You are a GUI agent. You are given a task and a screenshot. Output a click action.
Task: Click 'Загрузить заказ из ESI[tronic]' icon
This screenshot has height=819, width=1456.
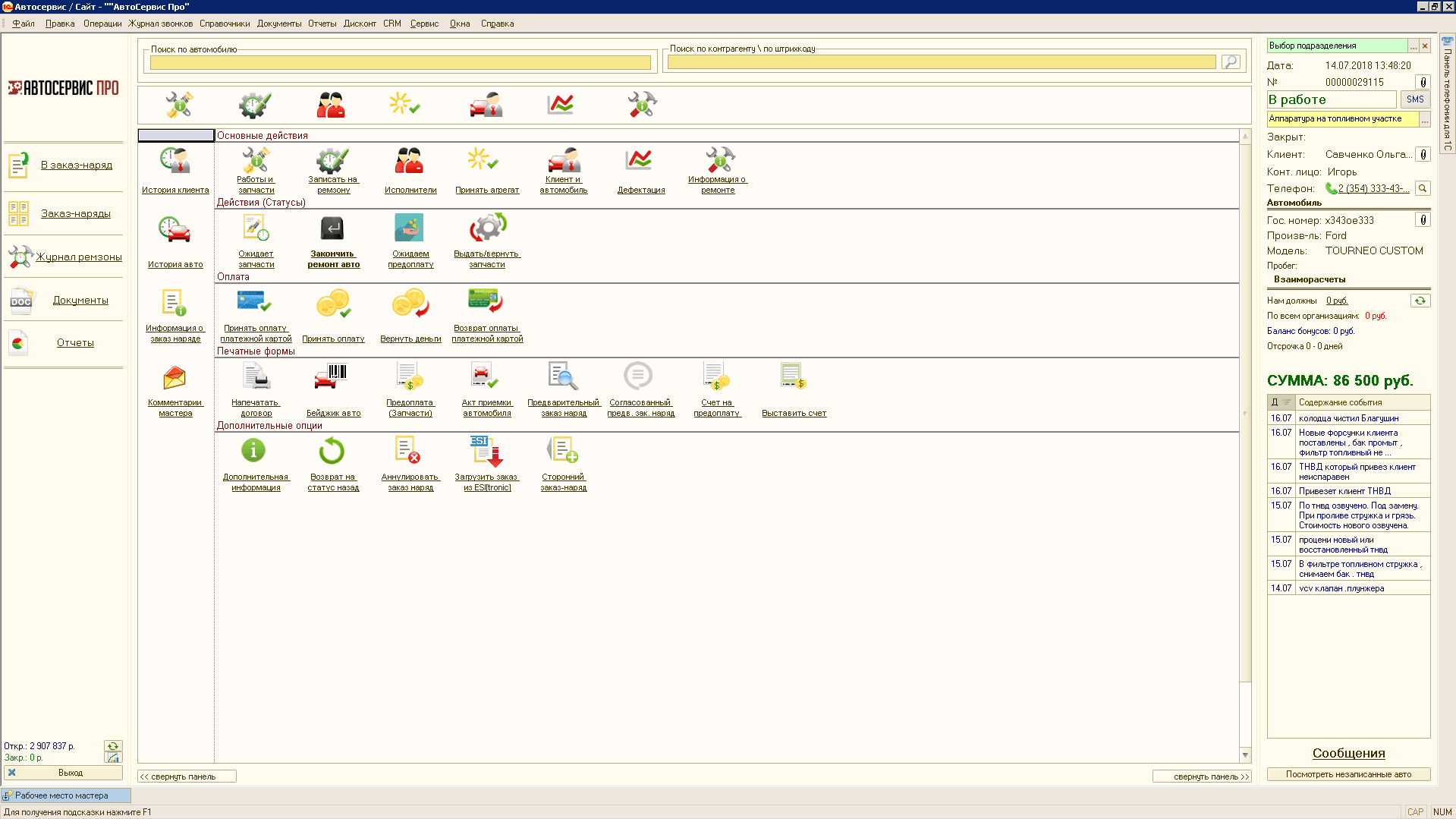click(486, 451)
